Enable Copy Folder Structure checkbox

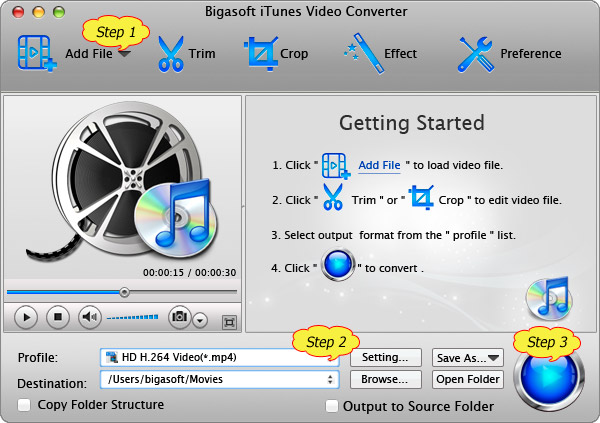(24, 405)
